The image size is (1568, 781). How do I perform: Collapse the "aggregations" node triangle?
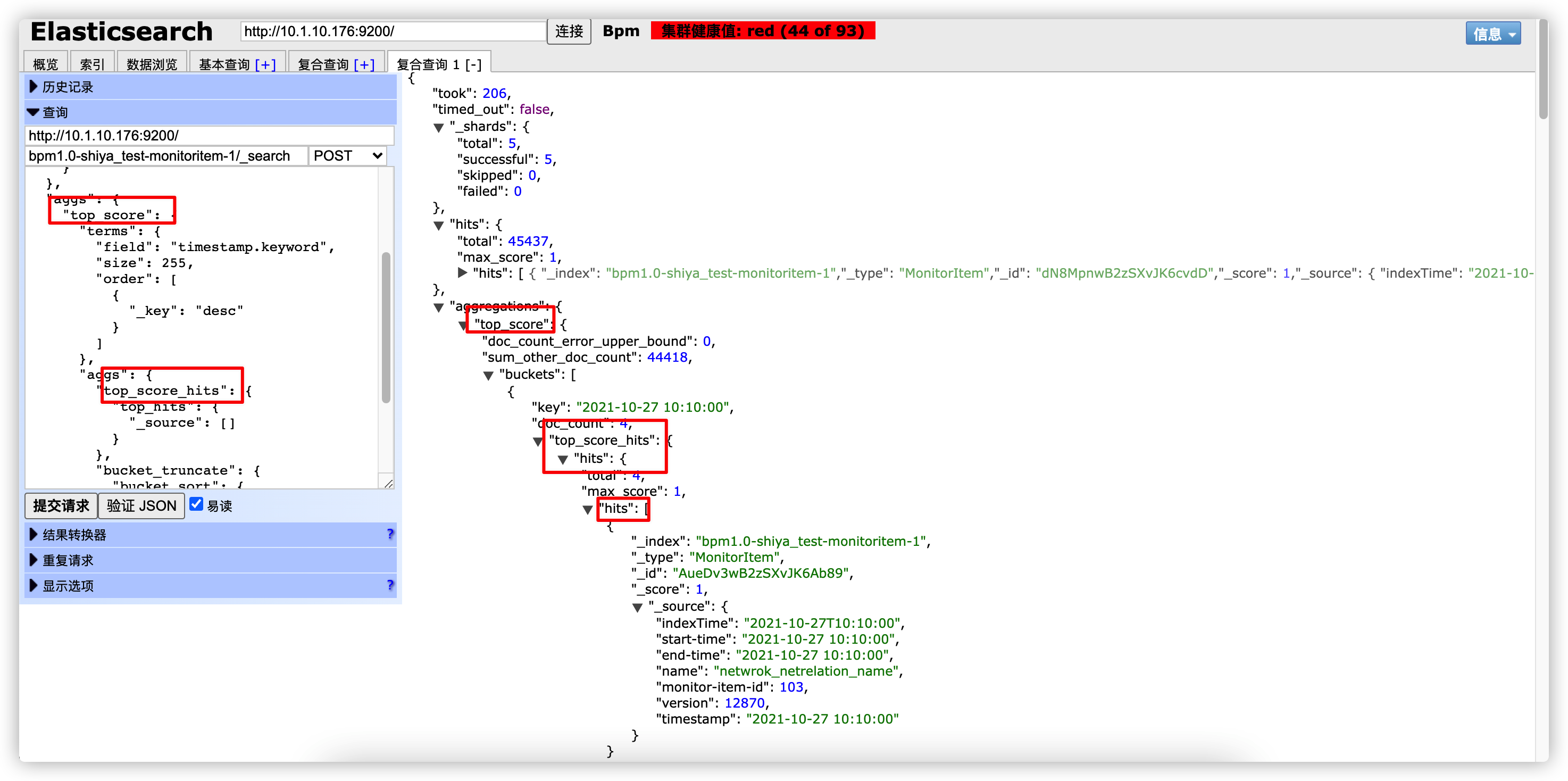coord(438,308)
